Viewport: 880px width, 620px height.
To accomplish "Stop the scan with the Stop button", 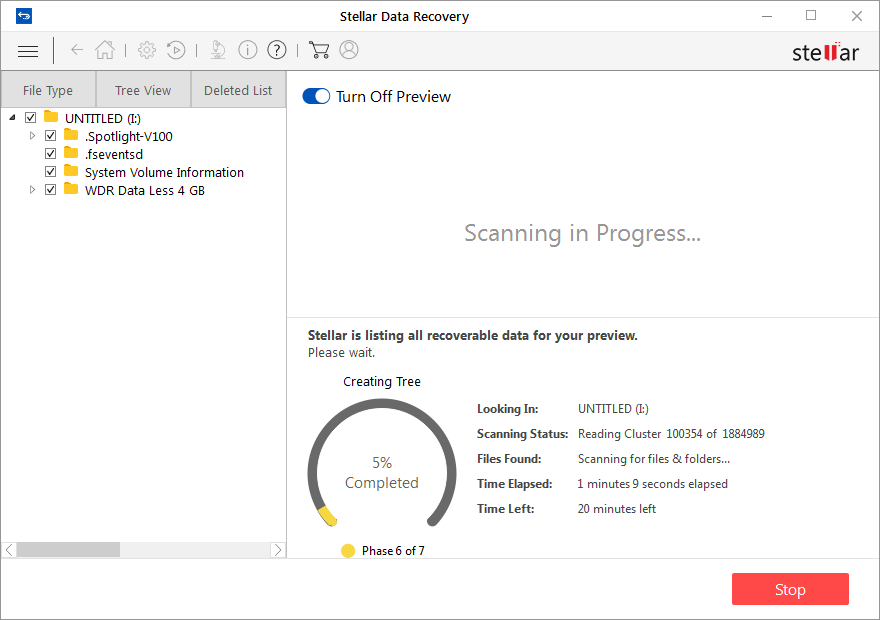I will click(x=790, y=589).
